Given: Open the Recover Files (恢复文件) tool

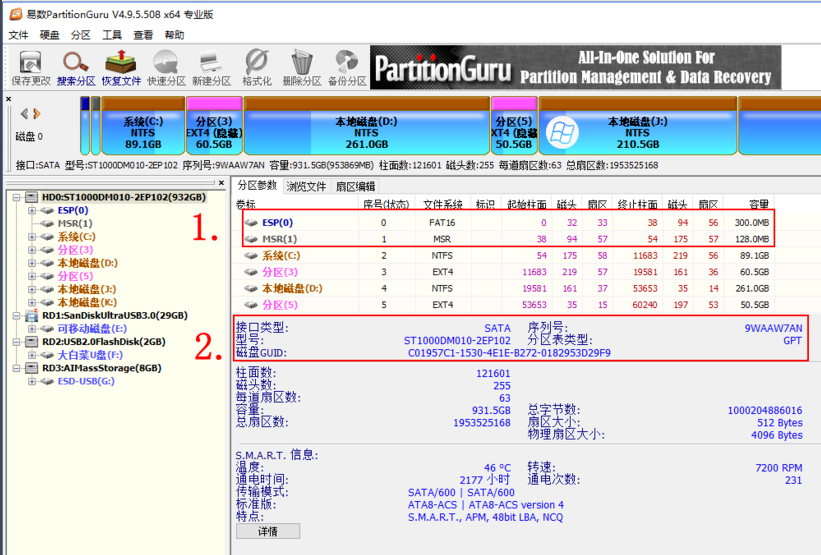Looking at the screenshot, I should click(121, 66).
